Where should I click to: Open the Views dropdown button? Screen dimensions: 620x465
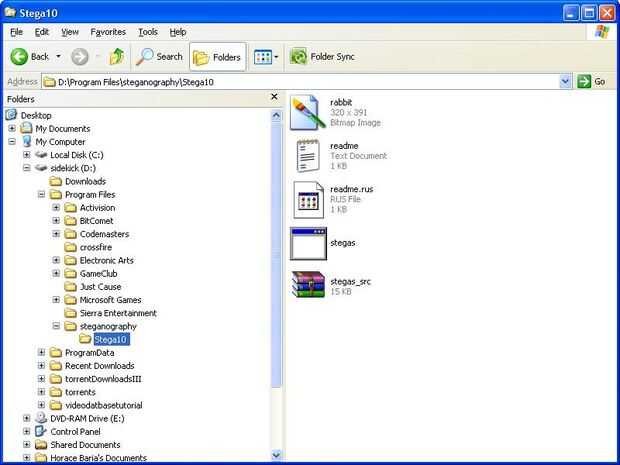point(266,57)
